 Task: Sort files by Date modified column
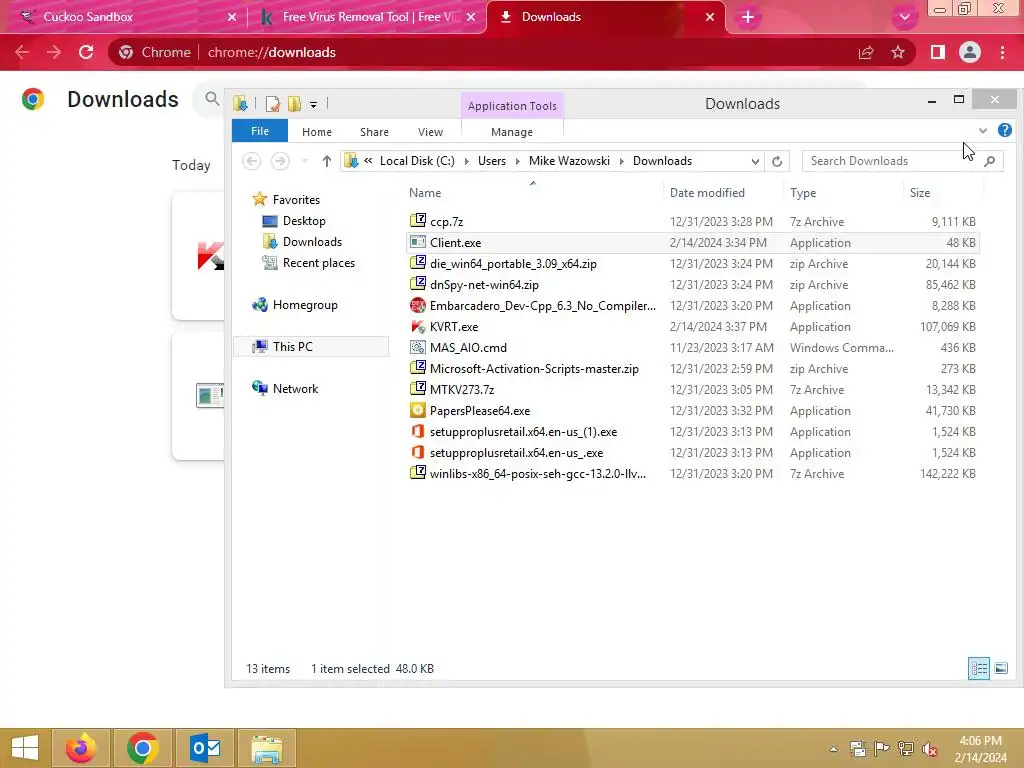[707, 193]
